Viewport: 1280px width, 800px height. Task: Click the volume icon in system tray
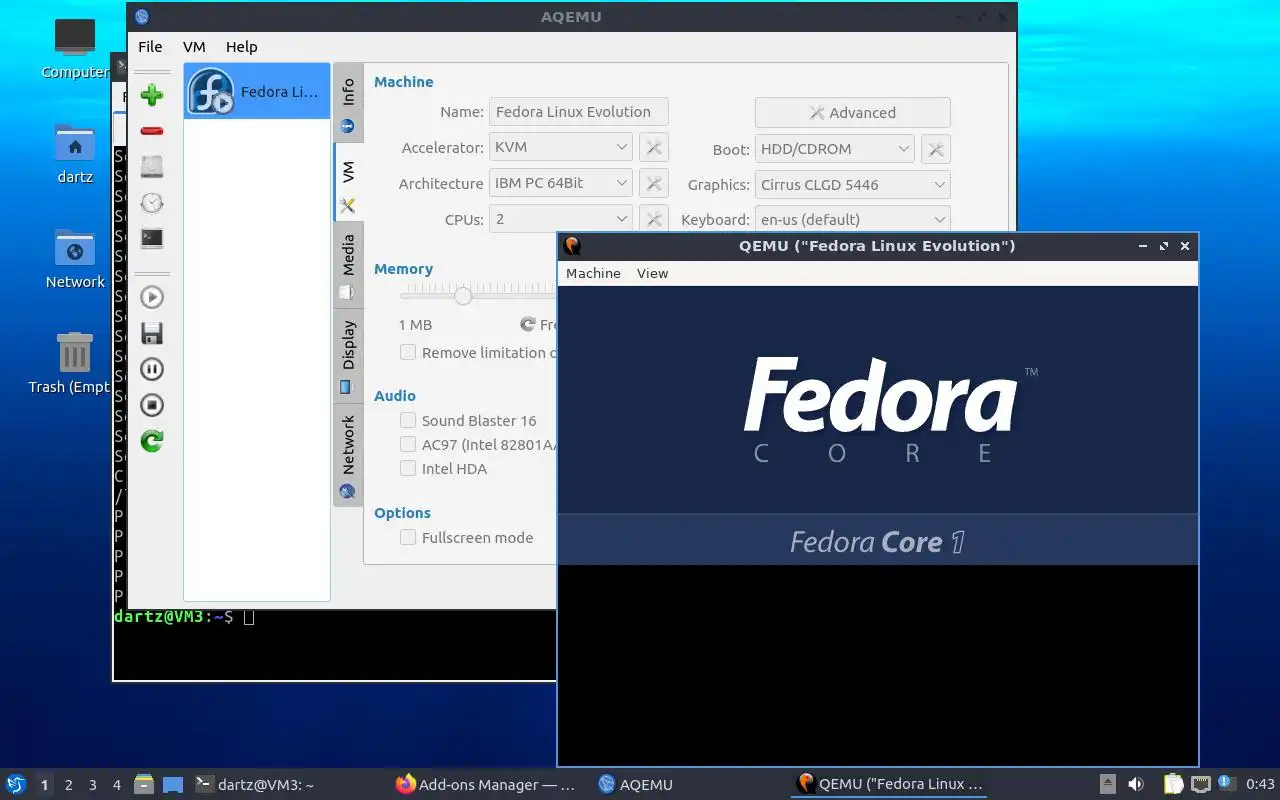click(x=1136, y=785)
